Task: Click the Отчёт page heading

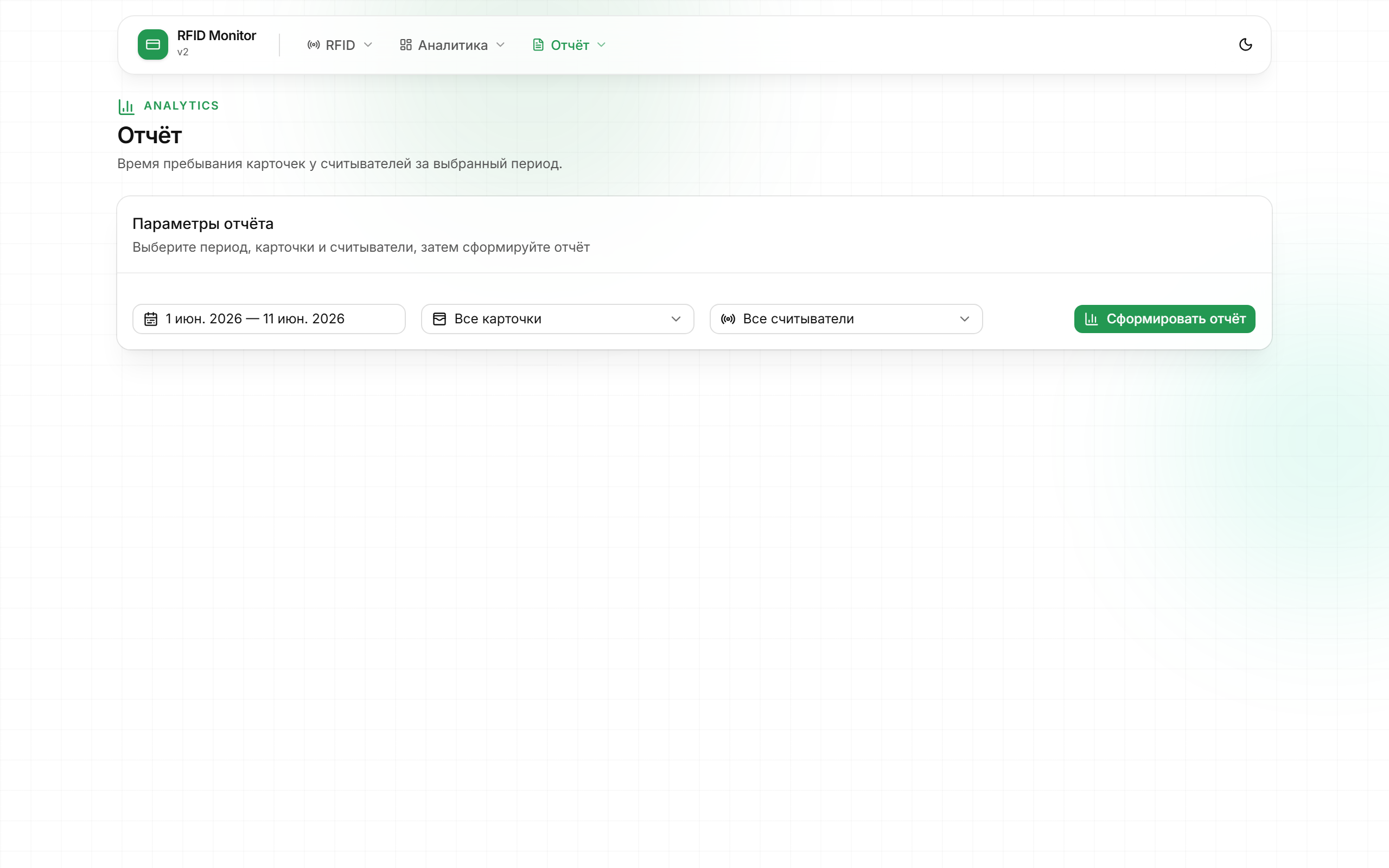Action: click(x=150, y=136)
